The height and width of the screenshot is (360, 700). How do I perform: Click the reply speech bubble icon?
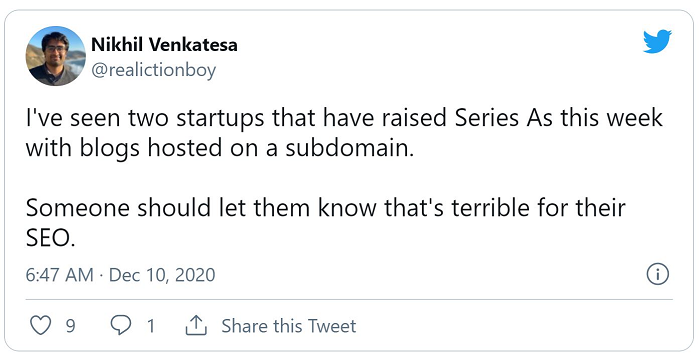121,326
